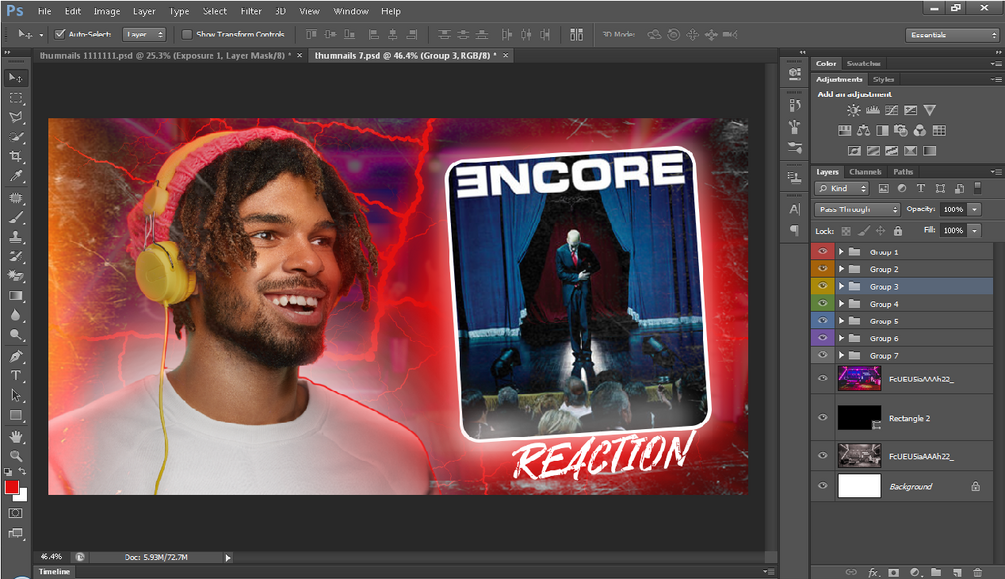Open the Styles tab
This screenshot has width=1005, height=579.
point(883,80)
